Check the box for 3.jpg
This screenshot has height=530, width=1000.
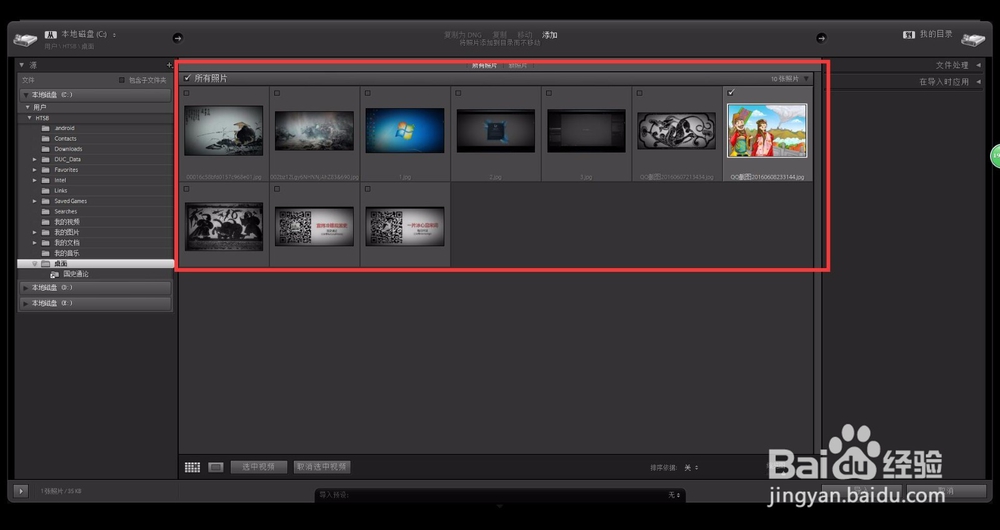548,93
